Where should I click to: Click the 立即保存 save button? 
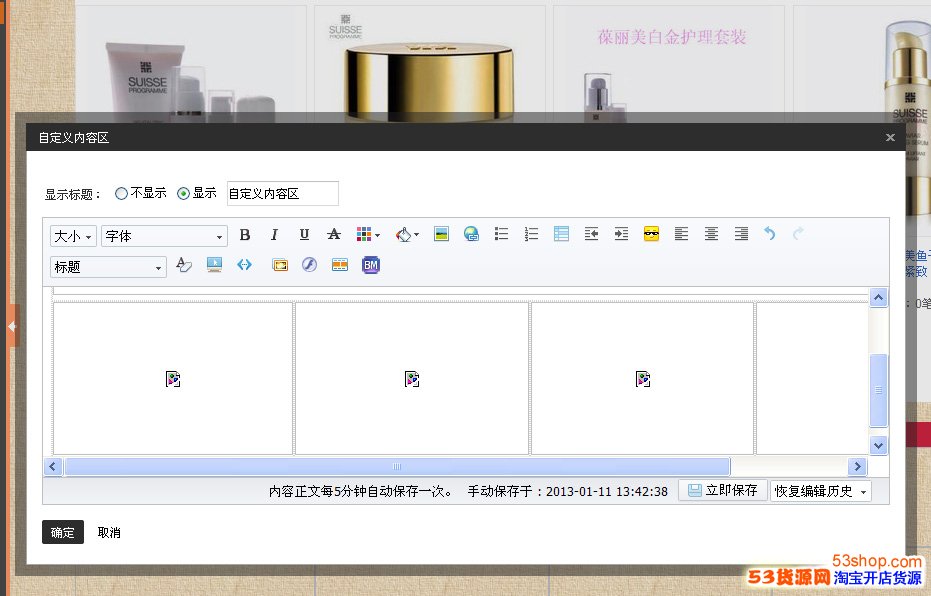pyautogui.click(x=722, y=490)
